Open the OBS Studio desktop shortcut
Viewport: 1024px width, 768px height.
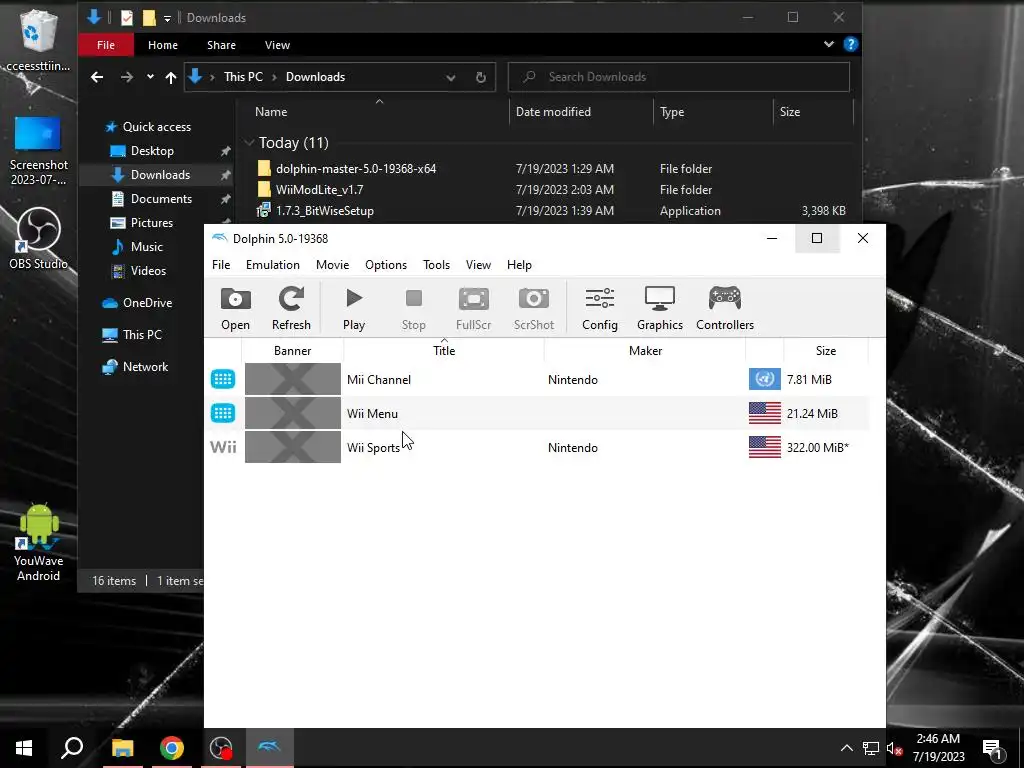coord(38,238)
